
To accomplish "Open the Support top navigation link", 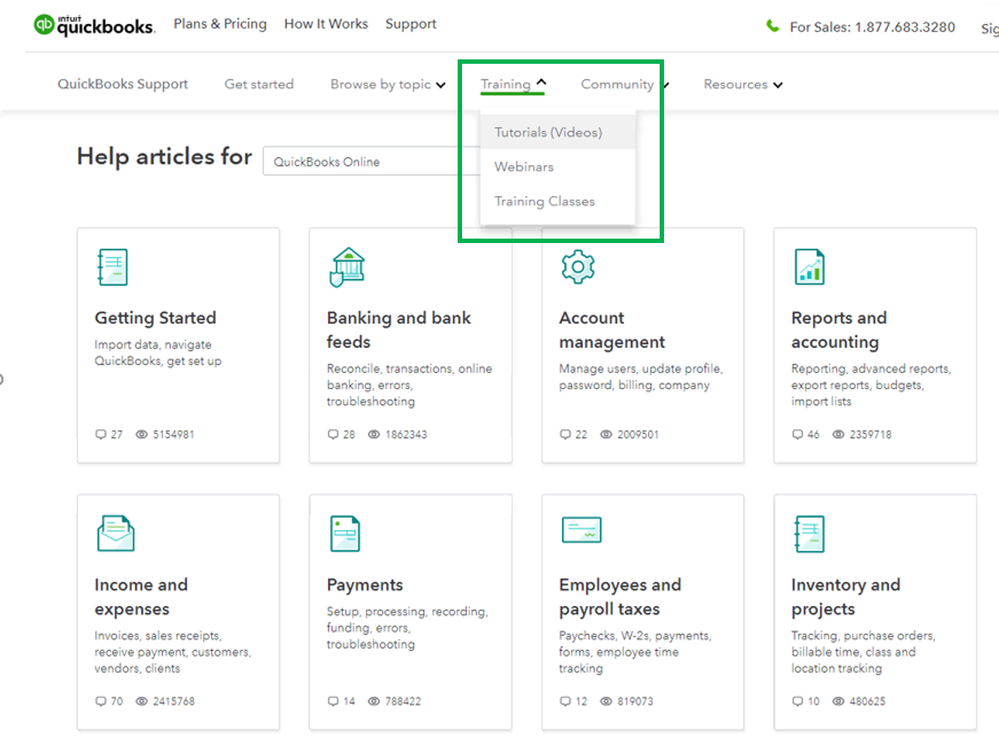I will pos(410,24).
